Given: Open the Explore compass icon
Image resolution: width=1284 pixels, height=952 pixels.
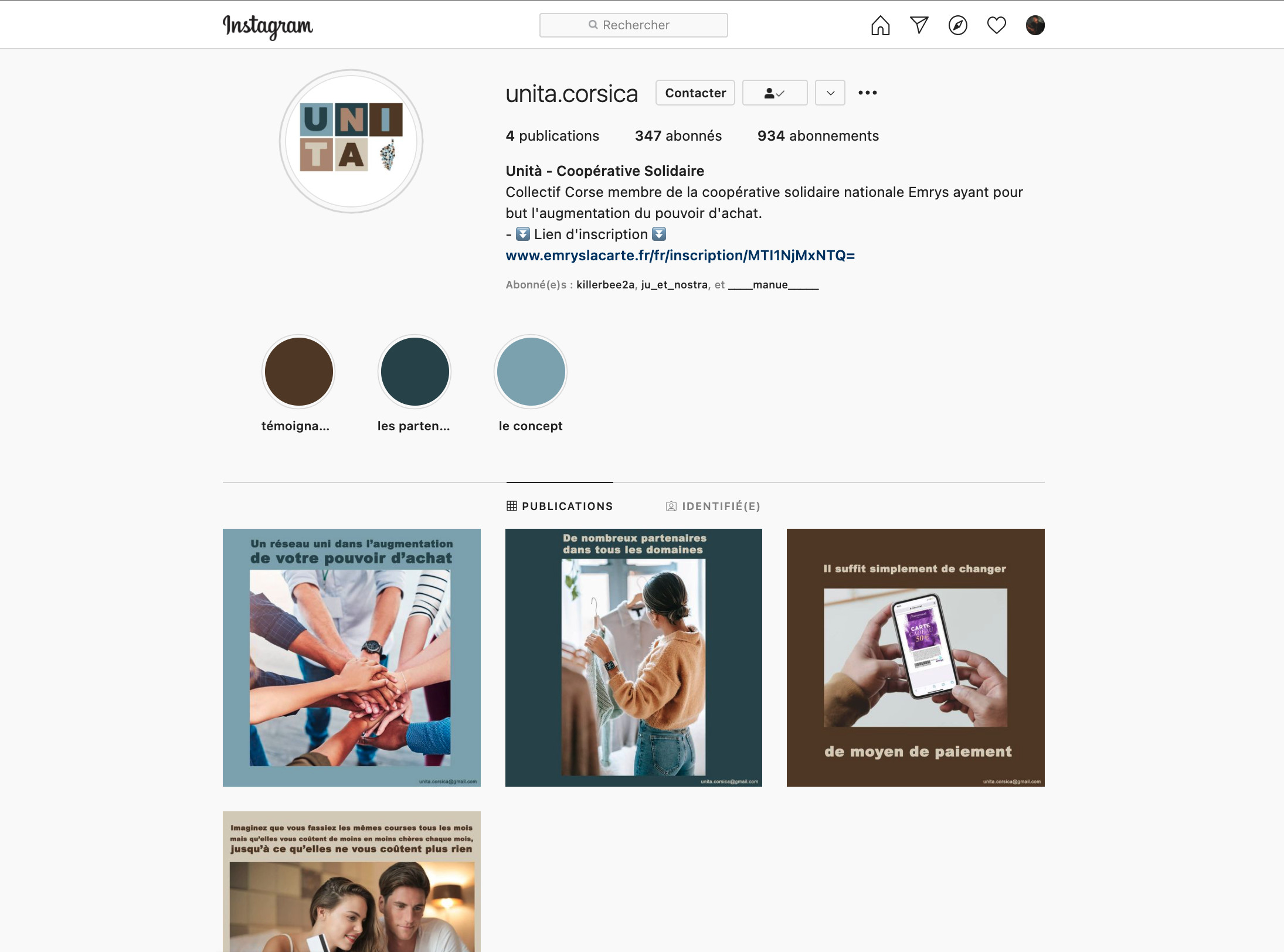Looking at the screenshot, I should pyautogui.click(x=957, y=25).
